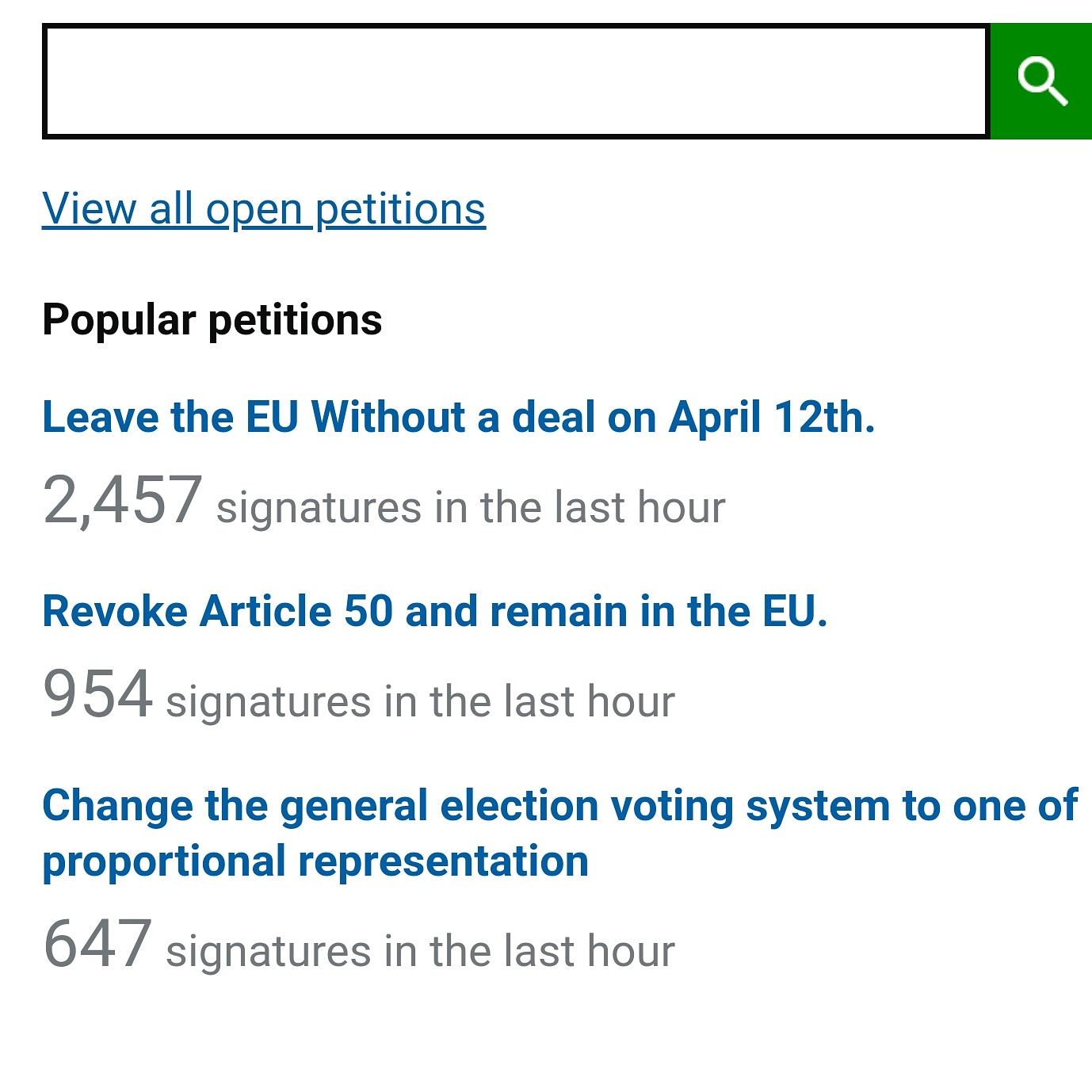Click the green magnifier search button
The height and width of the screenshot is (1092, 1092).
(1040, 82)
